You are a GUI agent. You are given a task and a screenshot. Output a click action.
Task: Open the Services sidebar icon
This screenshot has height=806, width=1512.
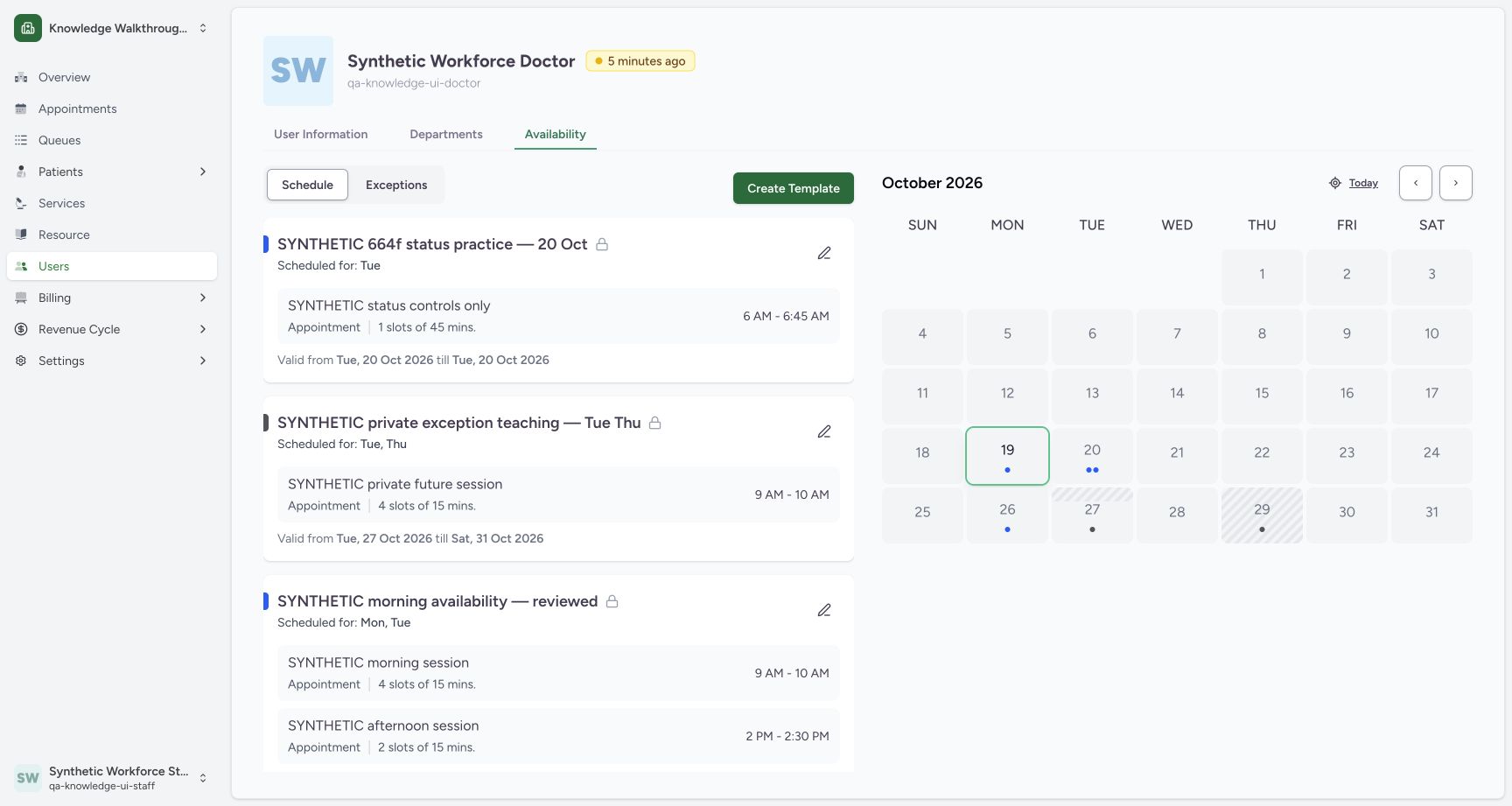click(x=21, y=203)
